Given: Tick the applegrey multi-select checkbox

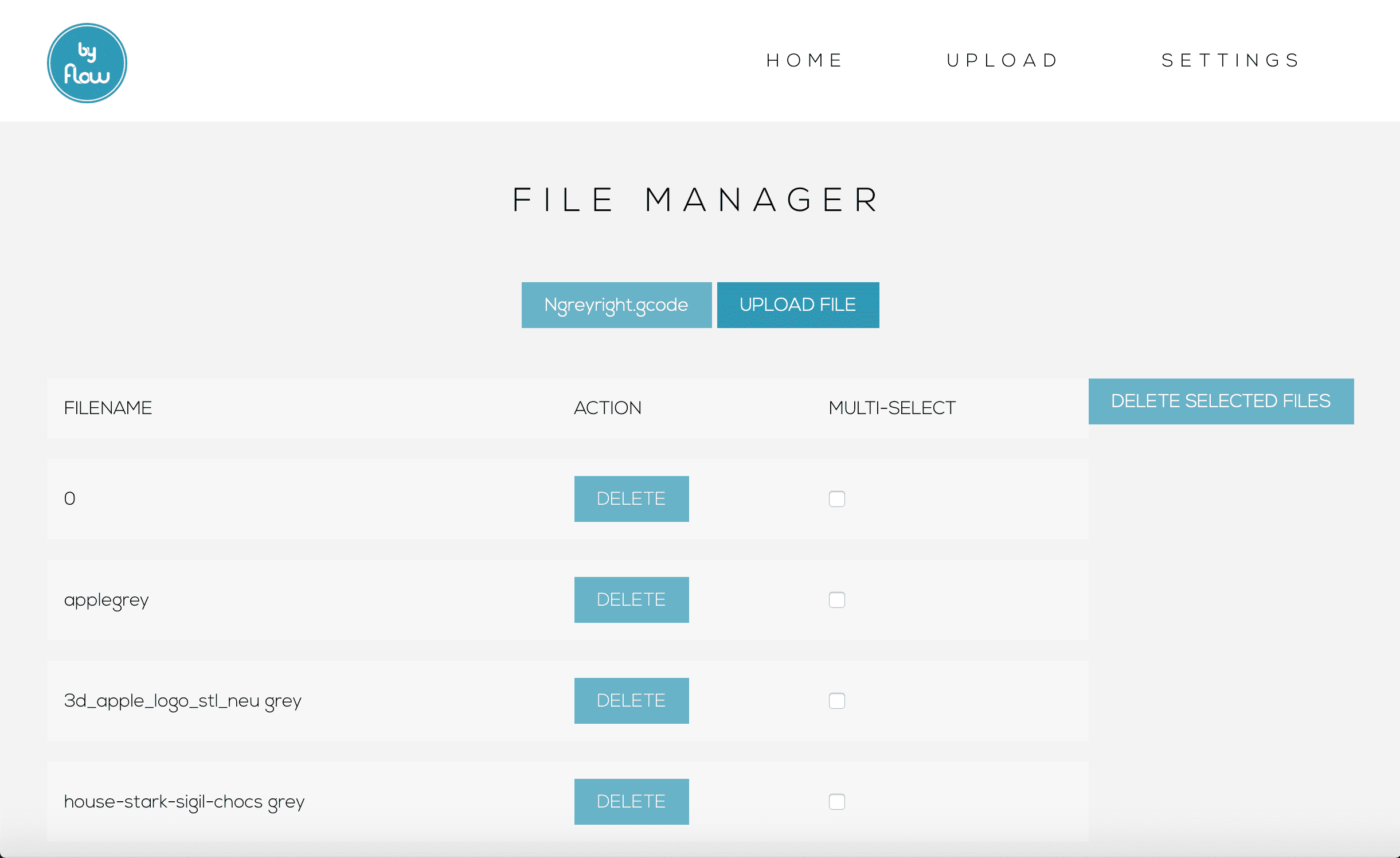Looking at the screenshot, I should click(x=836, y=599).
